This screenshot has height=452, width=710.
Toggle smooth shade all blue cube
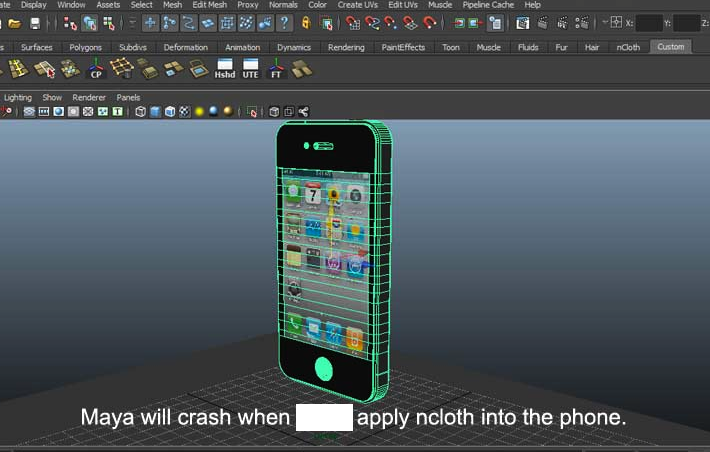pos(155,111)
